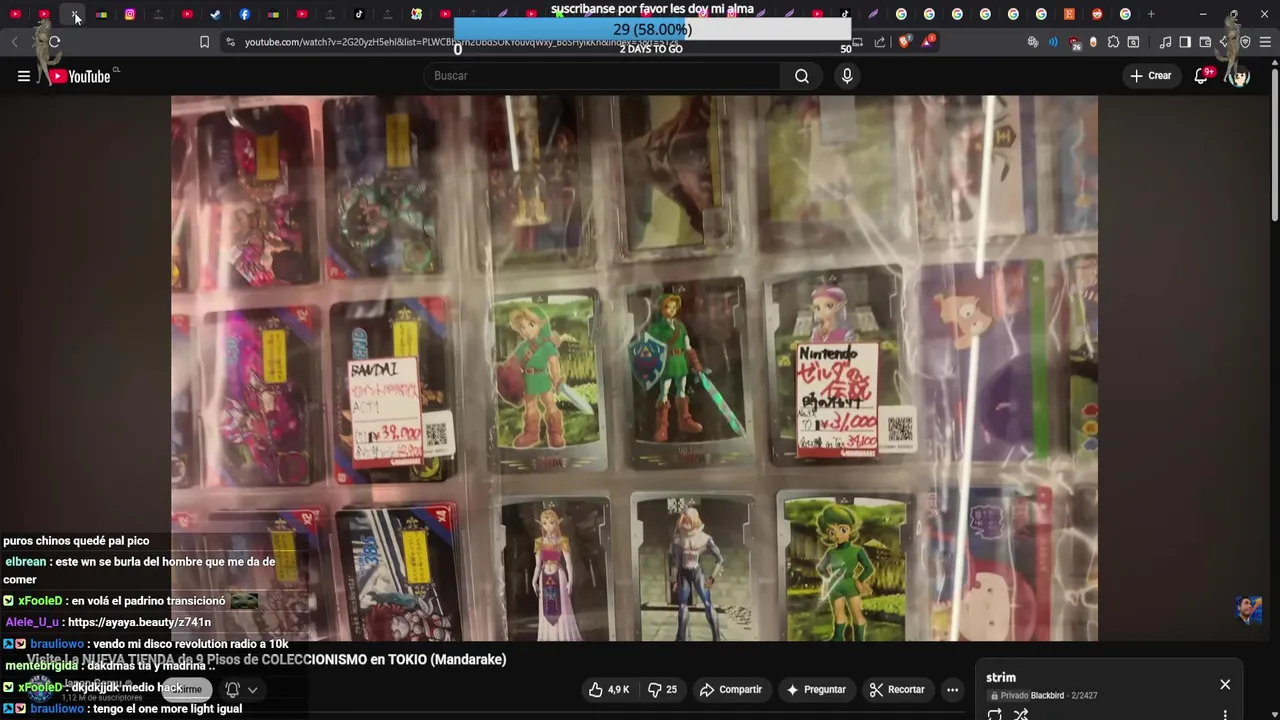1280x720 pixels.
Task: Close the current tab with X
Action: [75, 14]
